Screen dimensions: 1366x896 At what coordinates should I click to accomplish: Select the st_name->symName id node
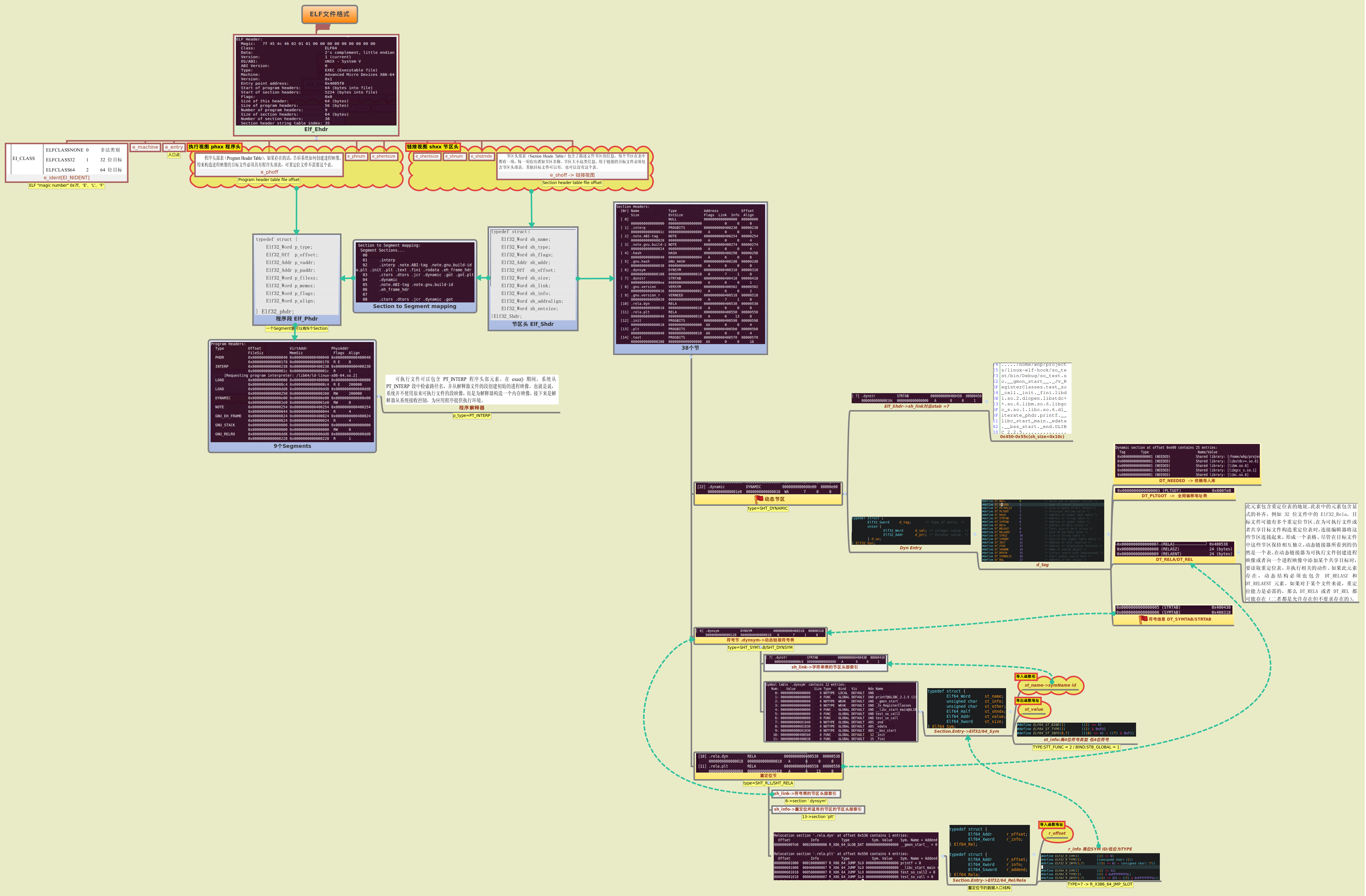[1050, 685]
